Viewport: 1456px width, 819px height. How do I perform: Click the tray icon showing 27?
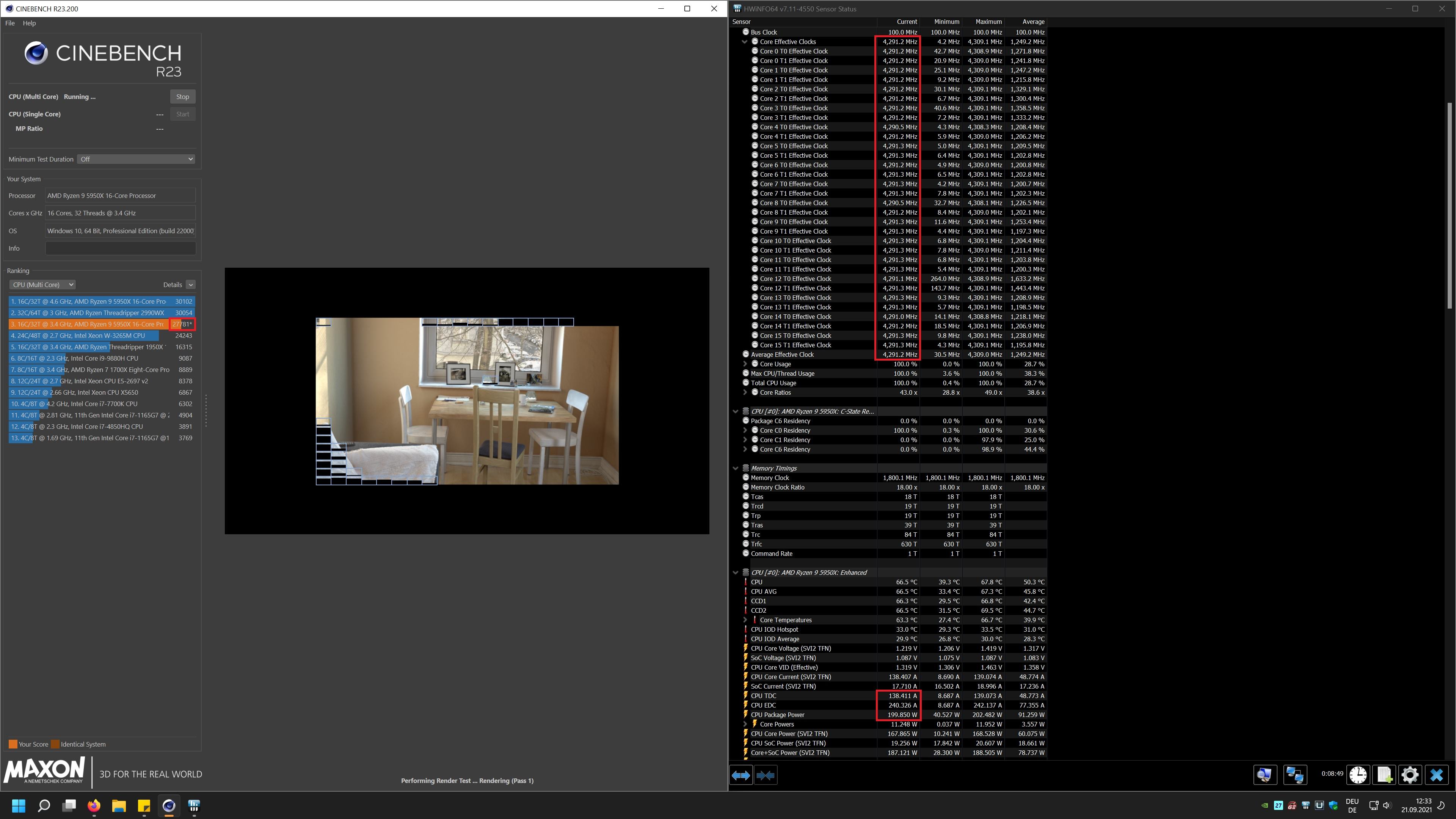coord(1278,805)
